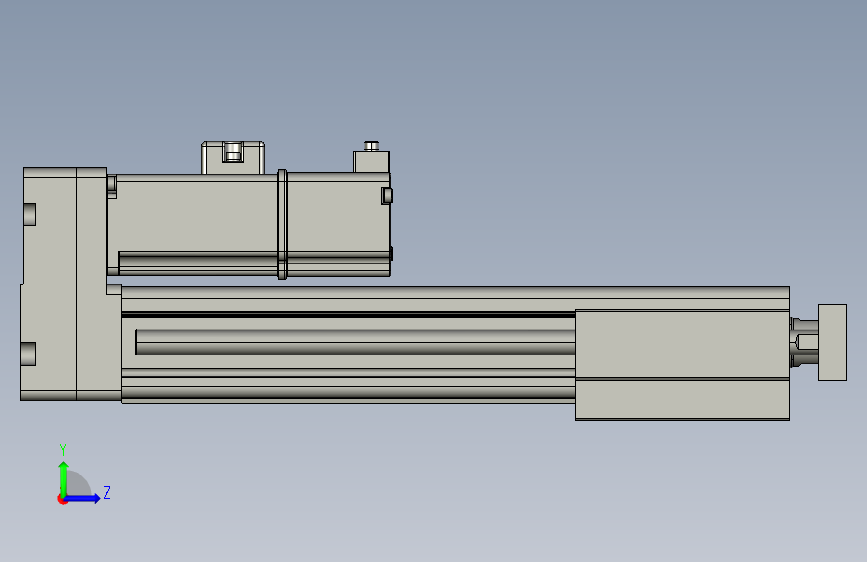Select the 'Z' axis label
The width and height of the screenshot is (867, 562).
tap(107, 492)
